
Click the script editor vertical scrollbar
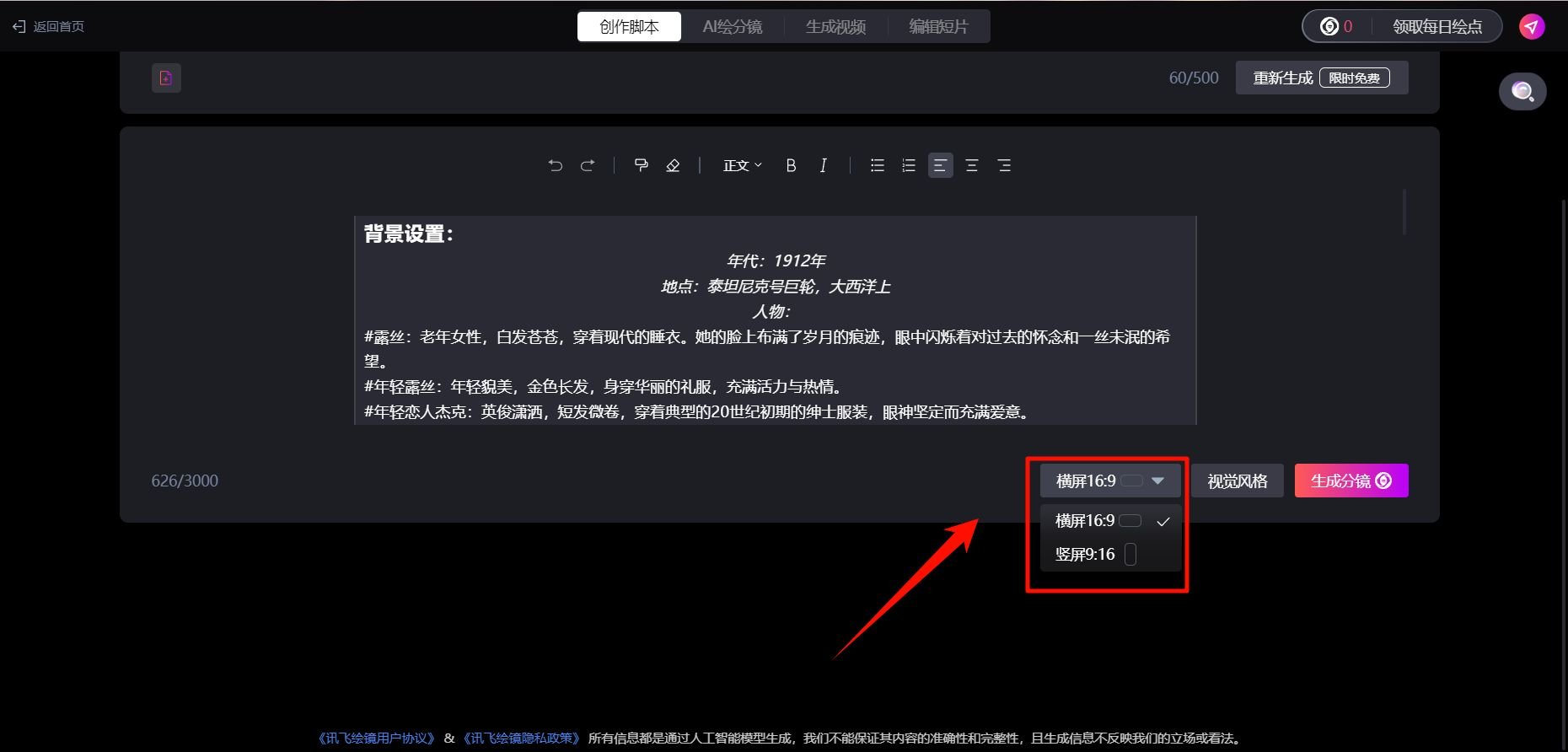[x=1404, y=212]
